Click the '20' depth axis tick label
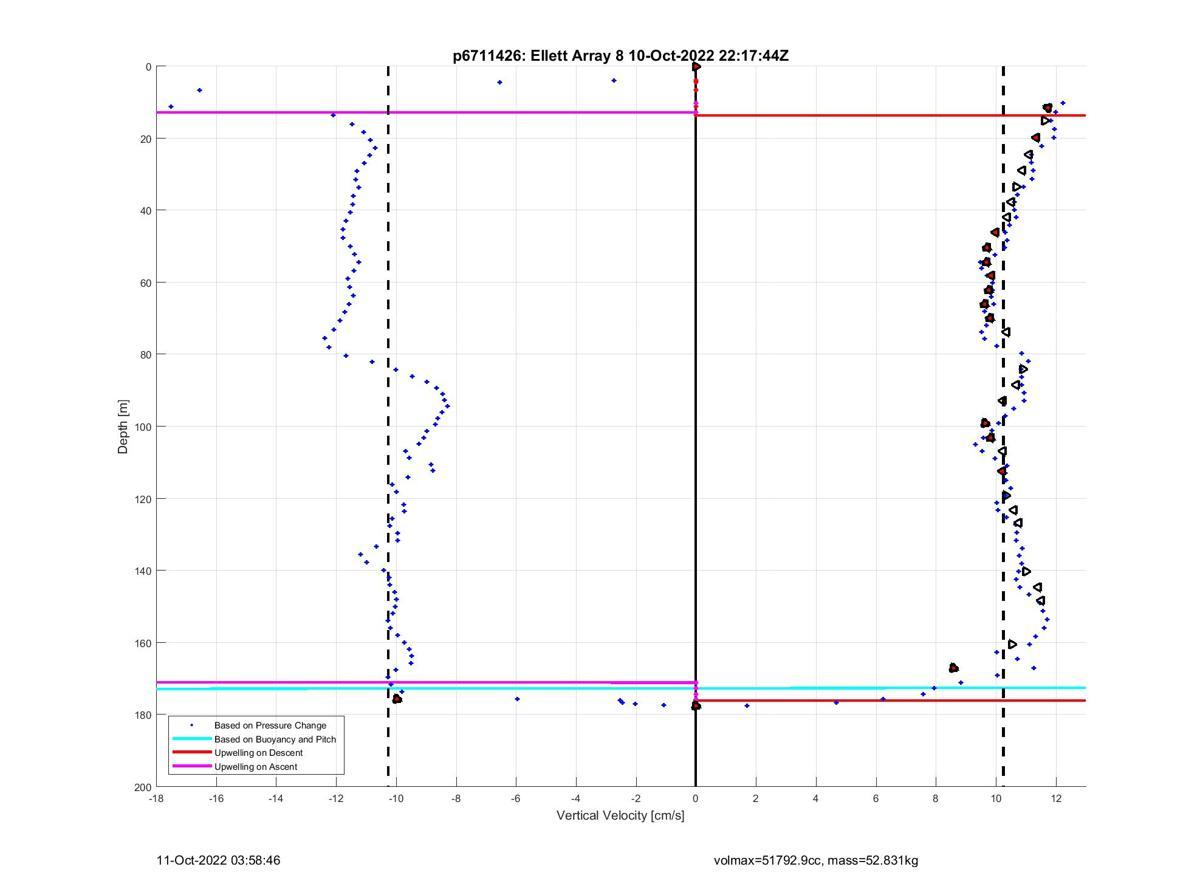1200x885 pixels. pyautogui.click(x=145, y=139)
